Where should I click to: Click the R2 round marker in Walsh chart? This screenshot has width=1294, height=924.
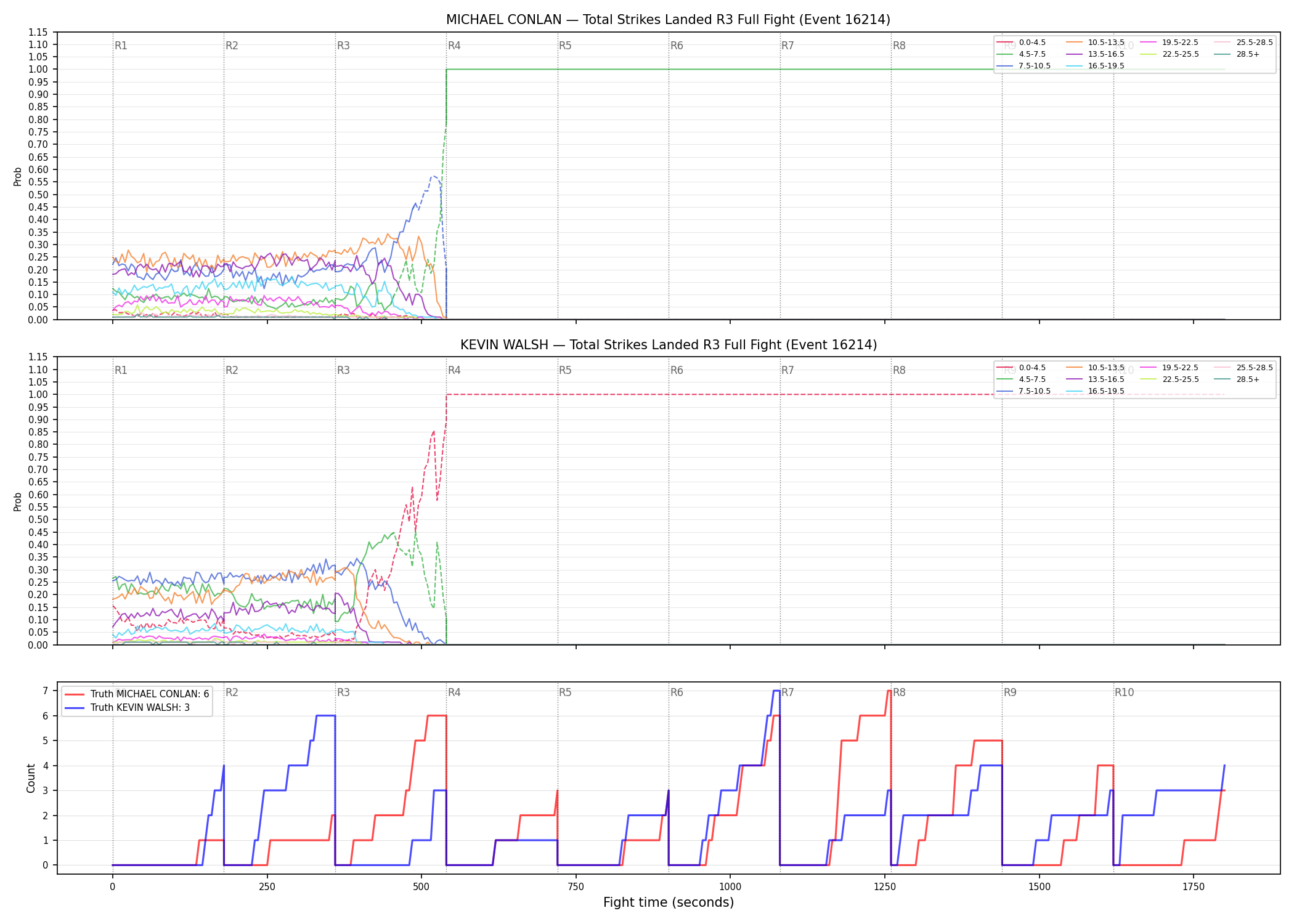pyautogui.click(x=232, y=370)
